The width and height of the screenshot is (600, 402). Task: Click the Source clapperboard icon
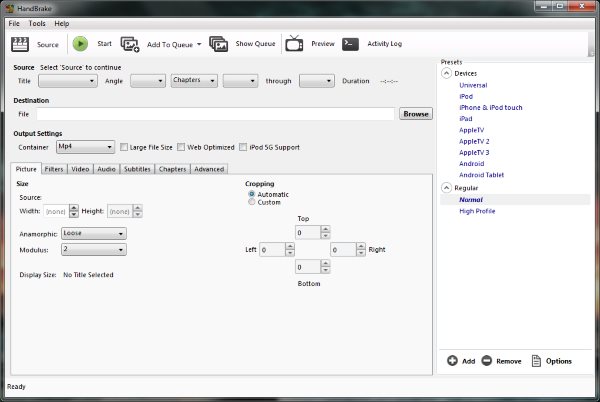click(x=20, y=44)
